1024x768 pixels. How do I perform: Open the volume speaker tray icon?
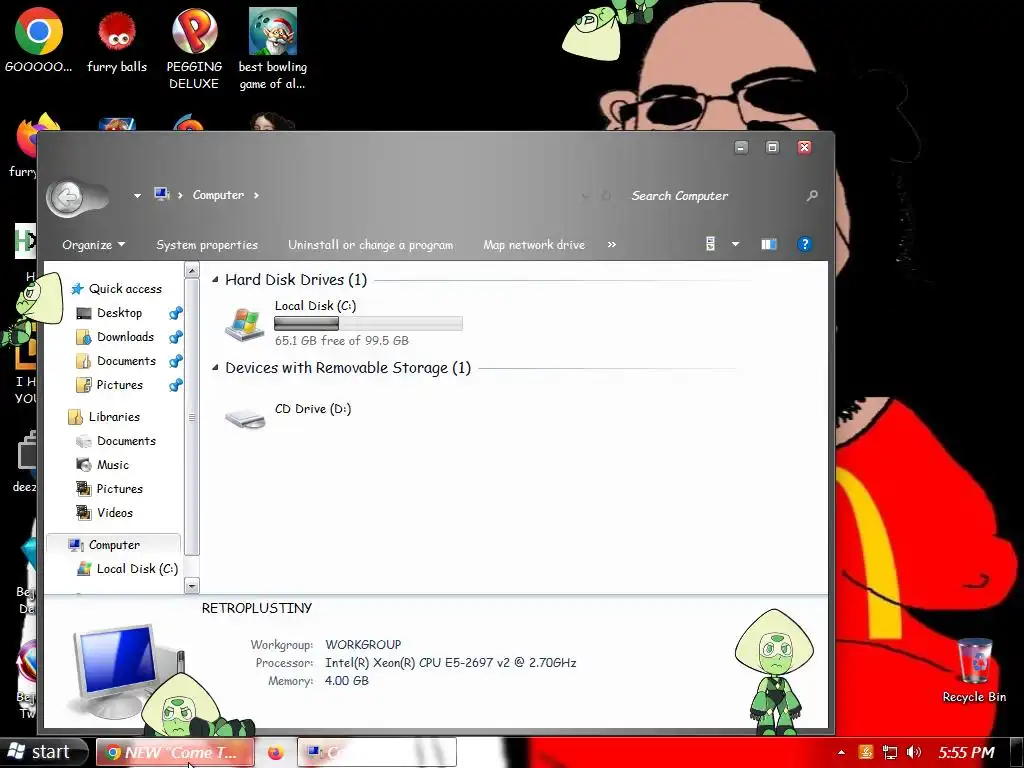914,752
